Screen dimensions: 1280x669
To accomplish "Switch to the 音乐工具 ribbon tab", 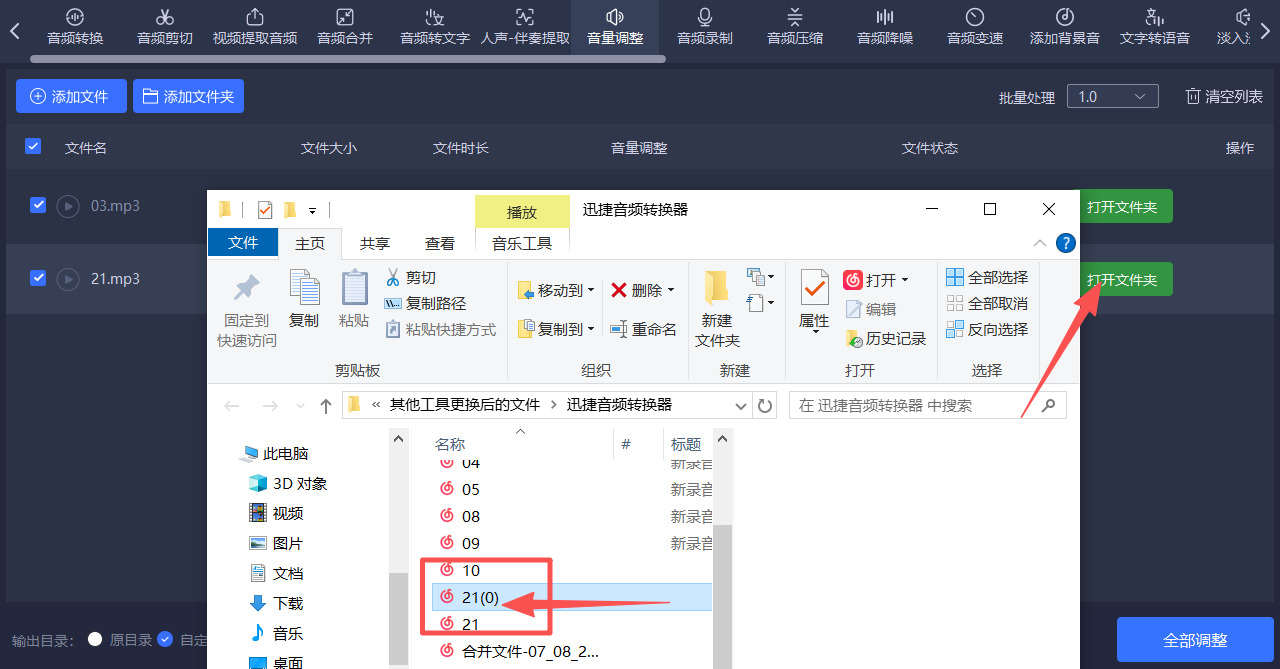I will coord(522,243).
